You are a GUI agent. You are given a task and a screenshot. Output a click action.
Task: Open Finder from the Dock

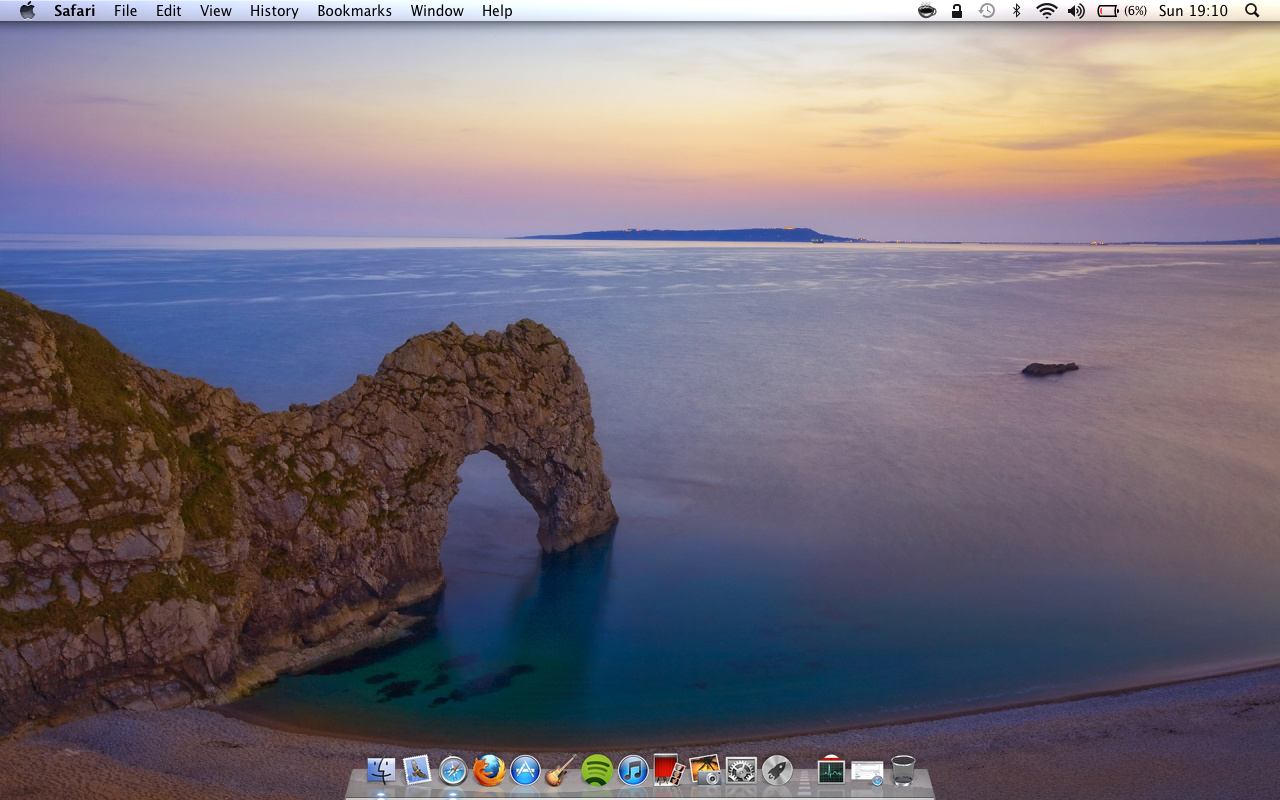[x=381, y=770]
